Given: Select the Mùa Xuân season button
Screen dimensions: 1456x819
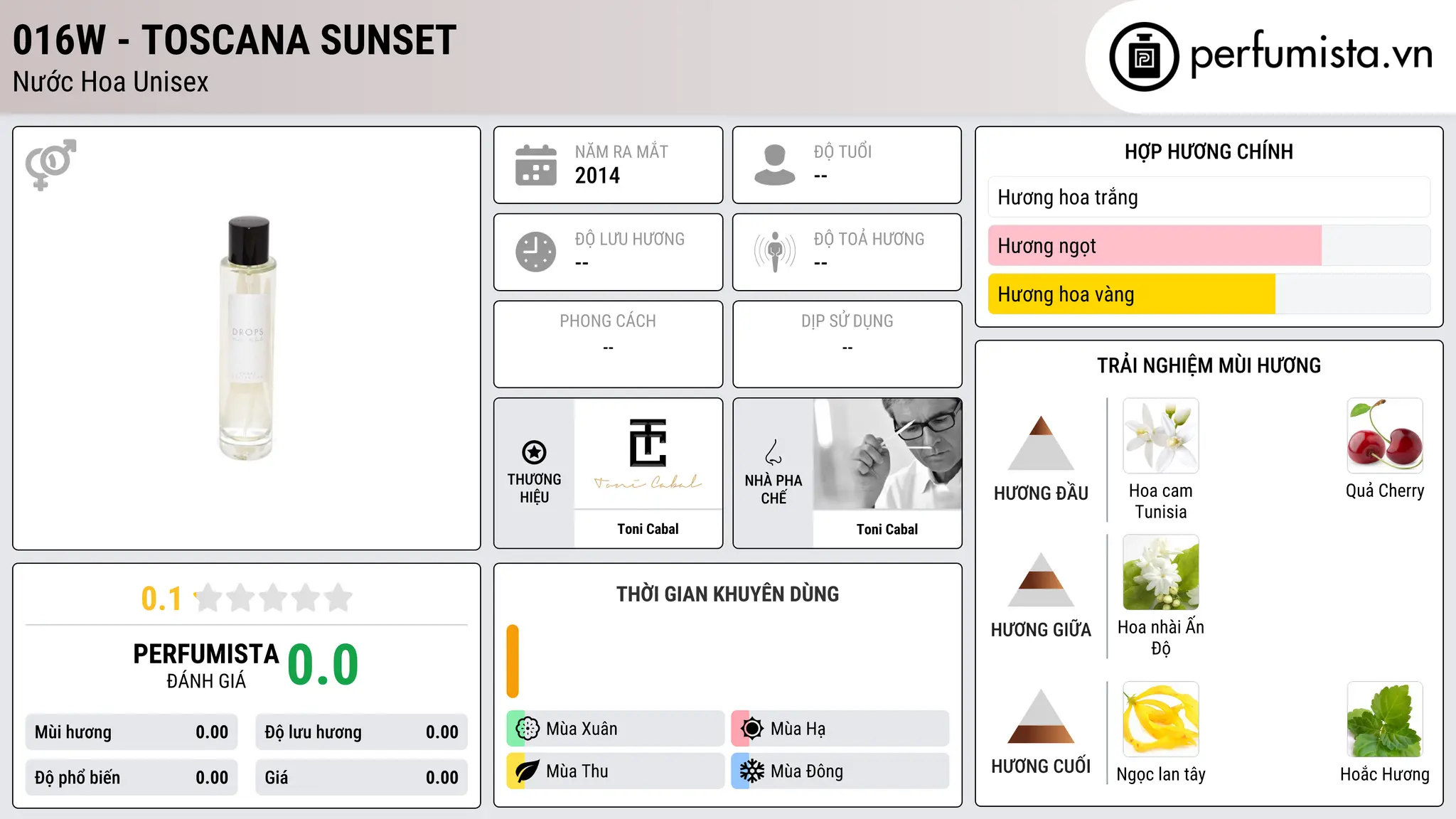Looking at the screenshot, I should point(615,729).
